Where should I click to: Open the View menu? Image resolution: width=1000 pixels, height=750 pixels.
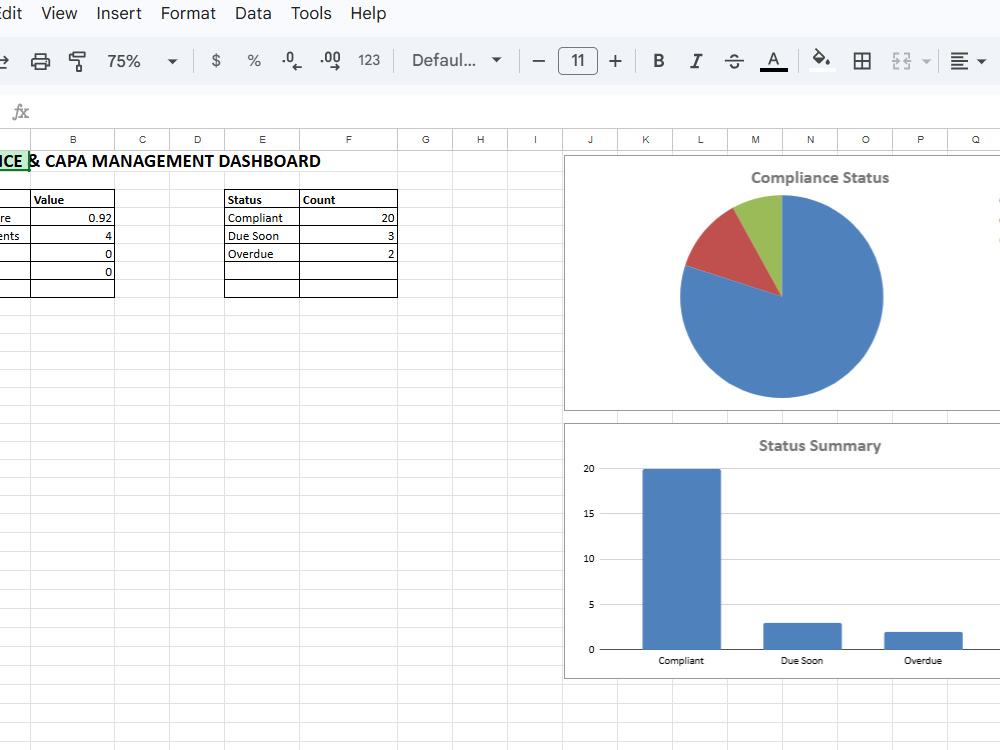pos(59,13)
